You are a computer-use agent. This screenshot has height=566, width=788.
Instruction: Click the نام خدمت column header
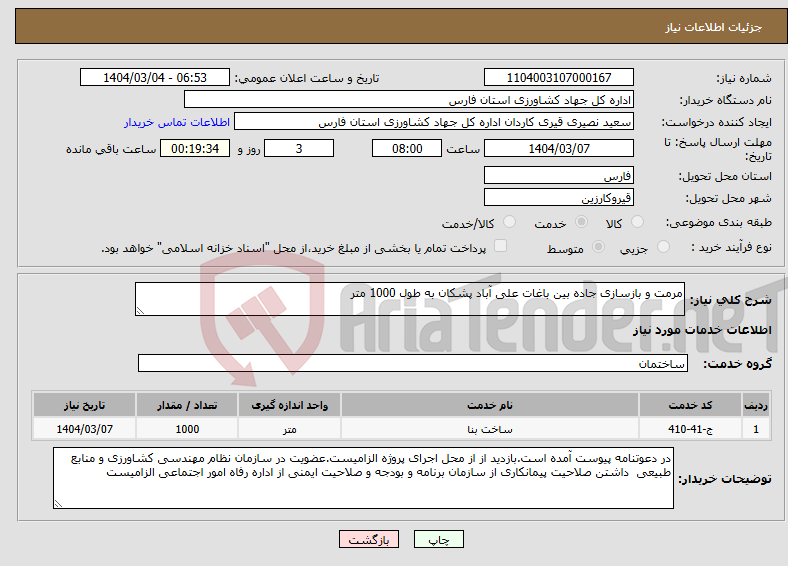coord(490,405)
